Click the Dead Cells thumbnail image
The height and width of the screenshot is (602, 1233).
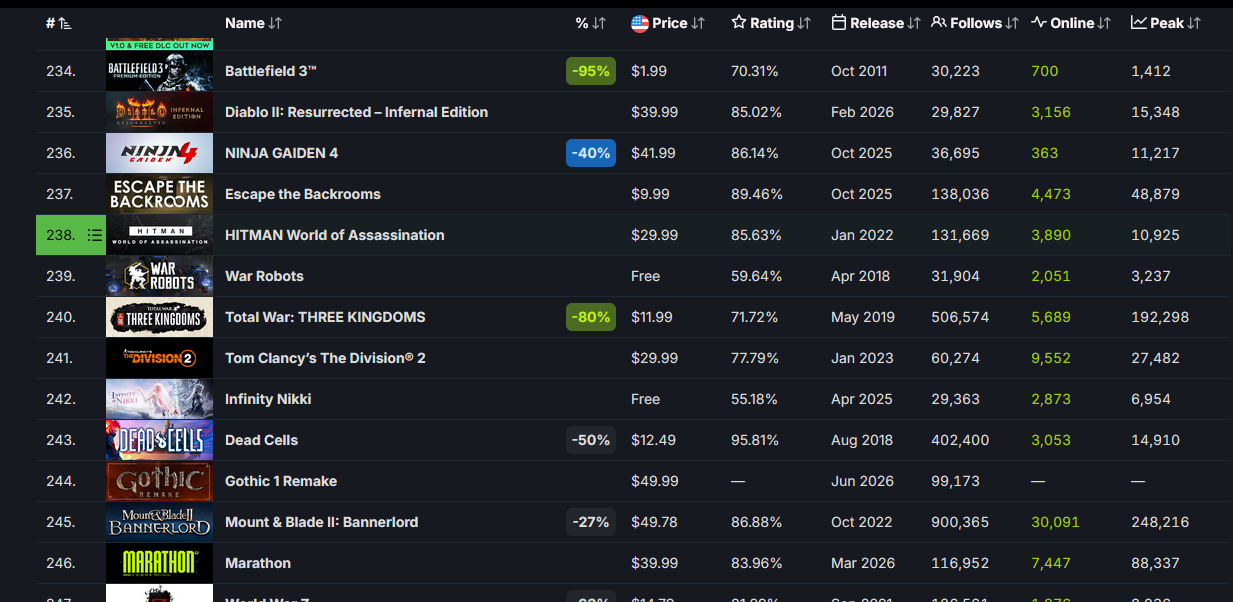[x=159, y=440]
